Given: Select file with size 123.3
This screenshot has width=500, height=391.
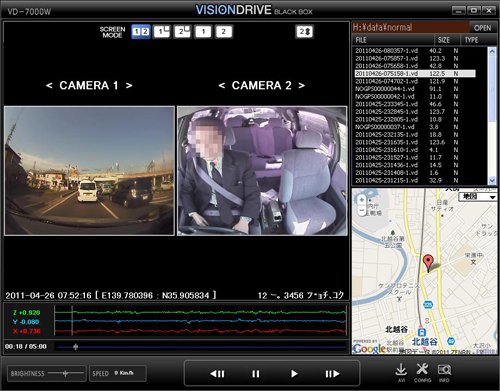Looking at the screenshot, I should tap(415, 58).
